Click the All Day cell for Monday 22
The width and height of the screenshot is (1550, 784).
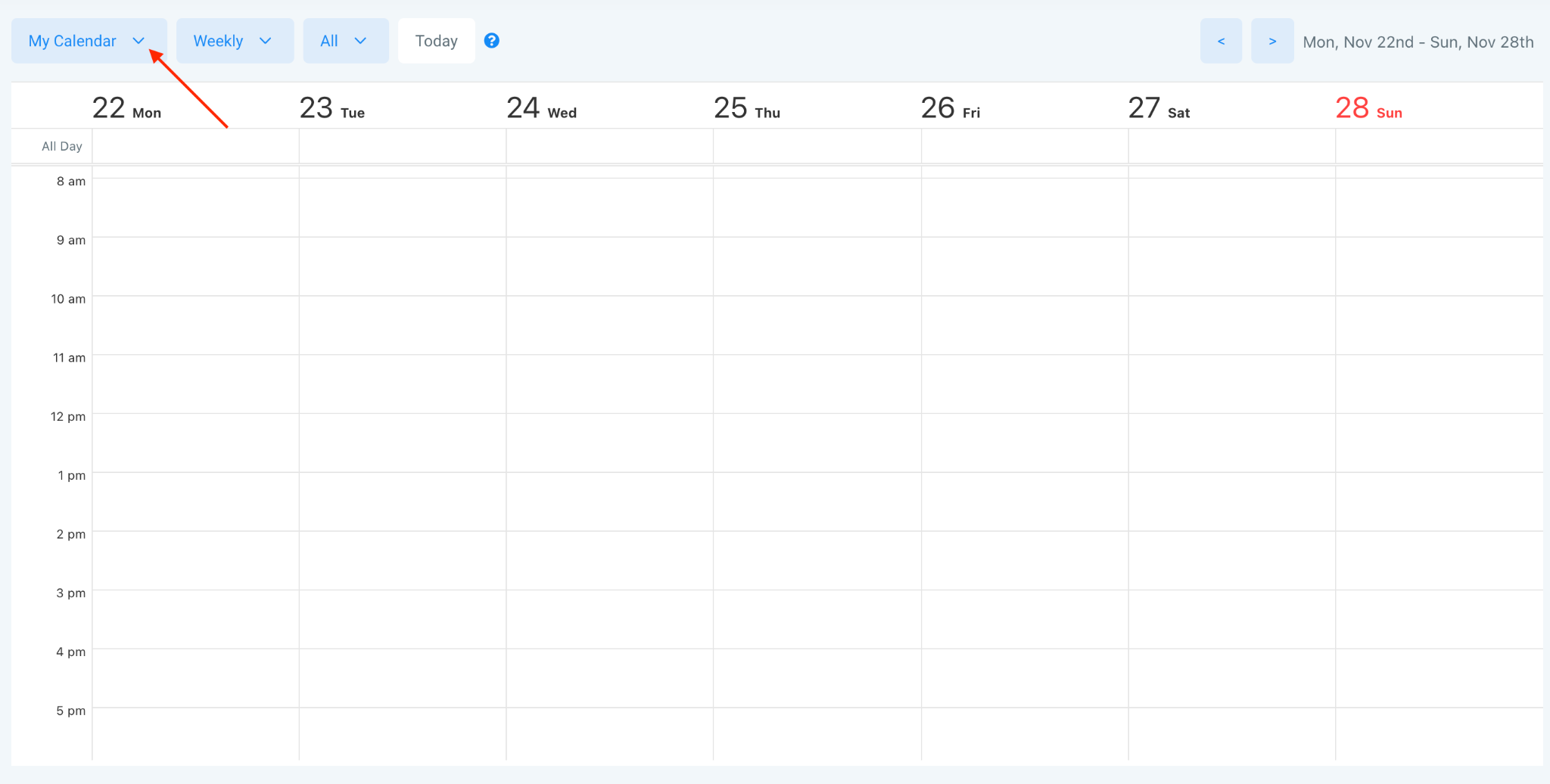pos(195,146)
